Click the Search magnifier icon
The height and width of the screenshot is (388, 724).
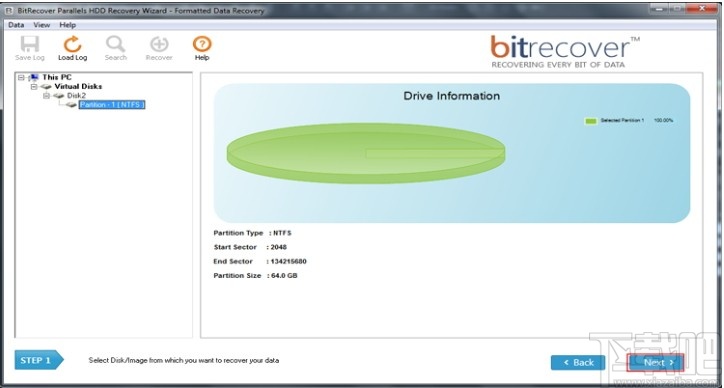click(x=115, y=44)
